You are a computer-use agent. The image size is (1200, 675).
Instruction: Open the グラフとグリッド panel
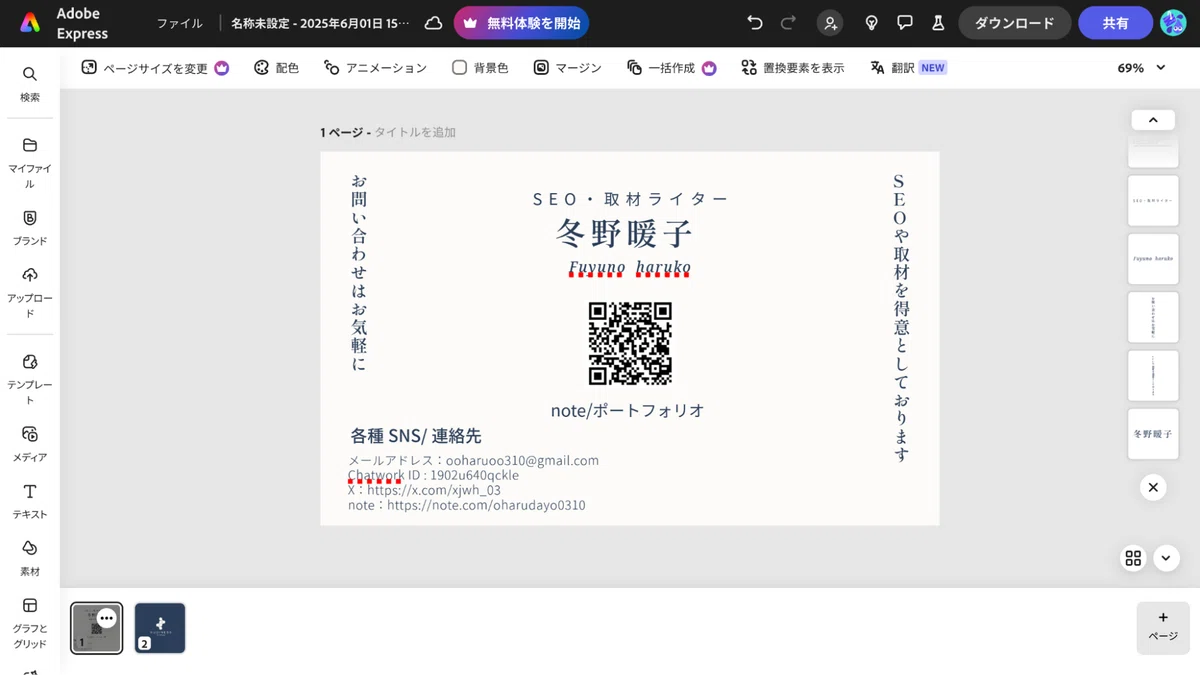[30, 622]
